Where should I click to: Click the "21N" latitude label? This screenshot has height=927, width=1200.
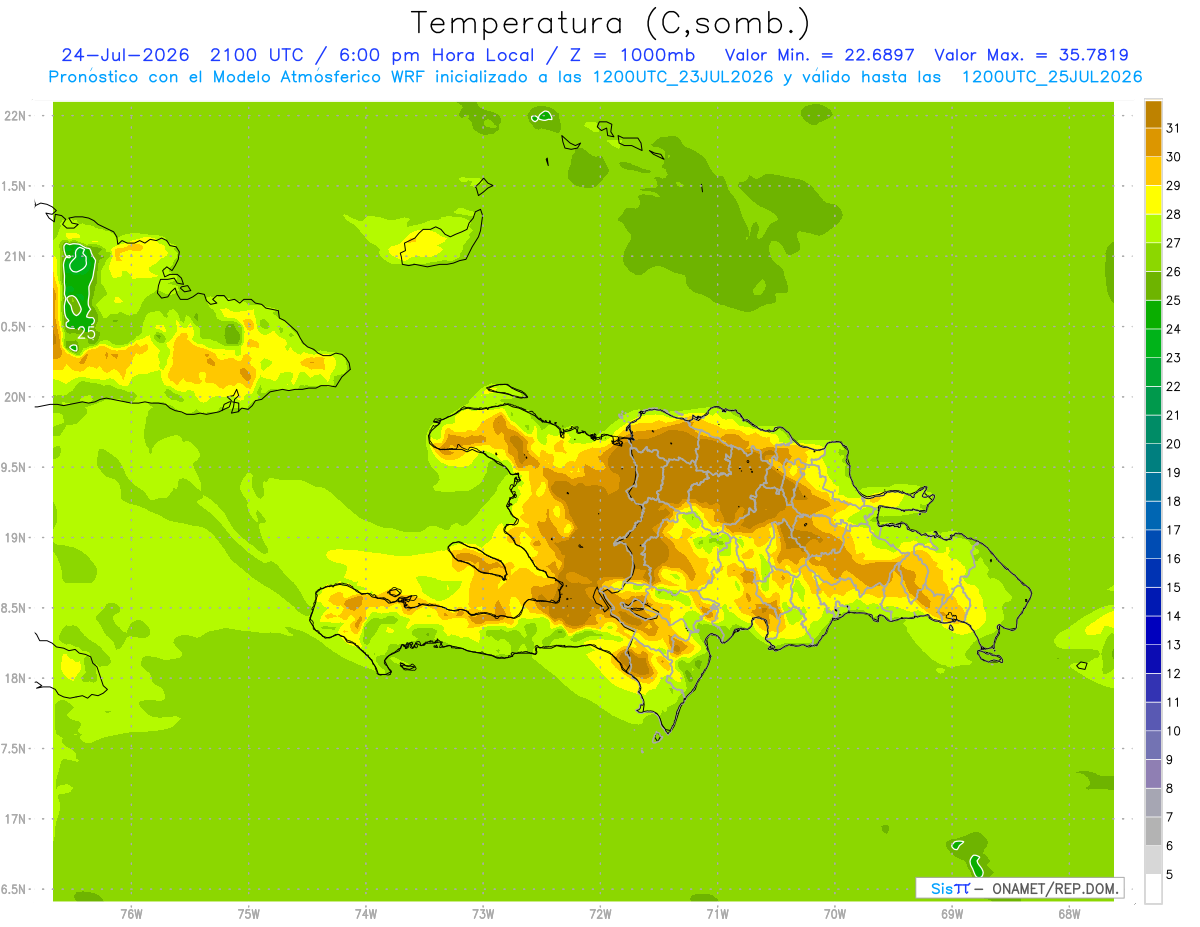(16, 256)
